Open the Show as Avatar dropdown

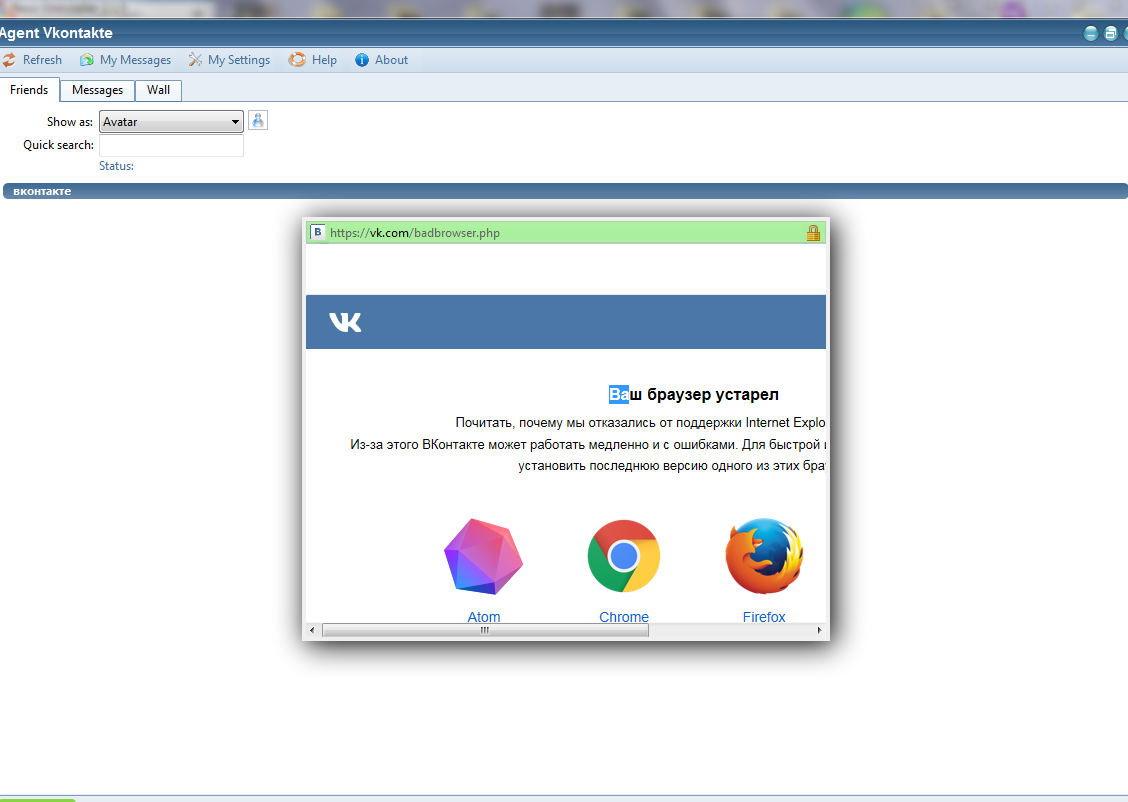coord(171,122)
